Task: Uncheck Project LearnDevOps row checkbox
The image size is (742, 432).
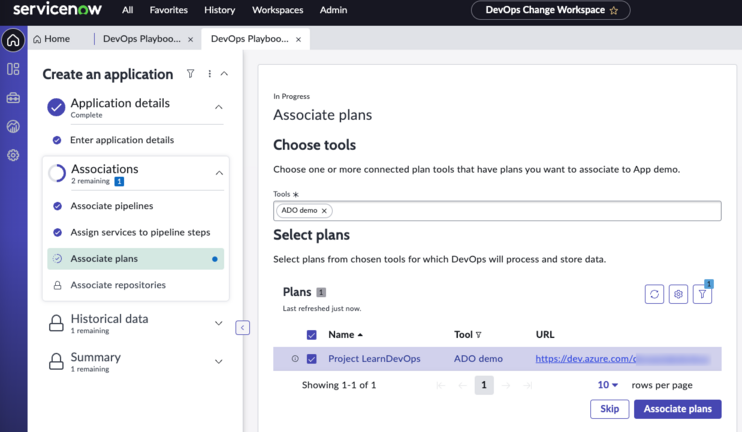Action: [x=311, y=359]
